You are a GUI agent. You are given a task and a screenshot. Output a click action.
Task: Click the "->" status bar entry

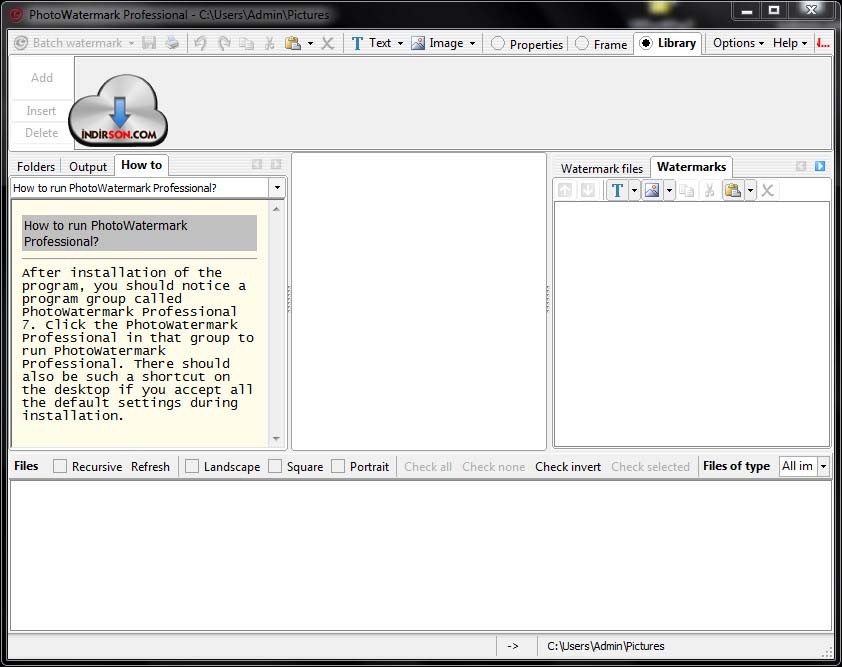(x=513, y=647)
